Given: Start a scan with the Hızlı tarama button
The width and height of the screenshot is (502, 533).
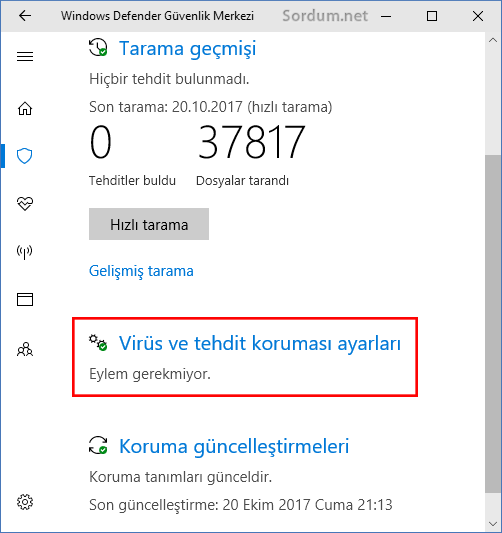Looking at the screenshot, I should click(149, 224).
